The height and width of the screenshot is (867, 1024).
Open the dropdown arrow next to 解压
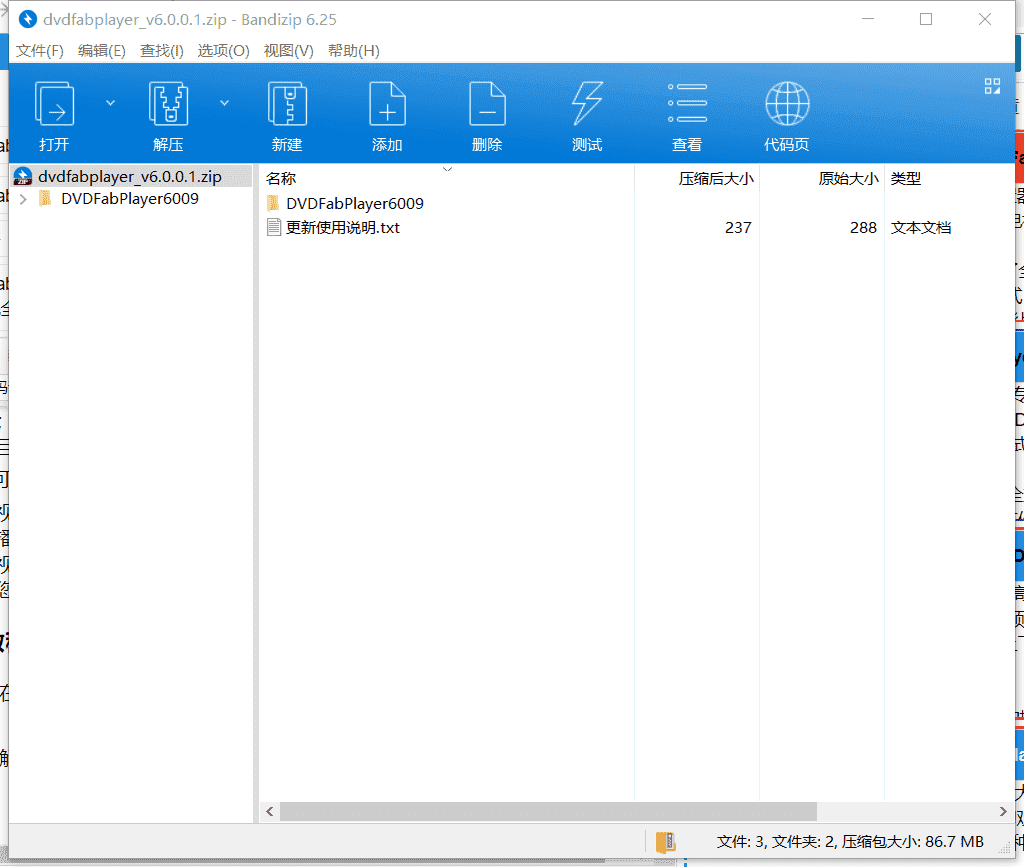[225, 102]
